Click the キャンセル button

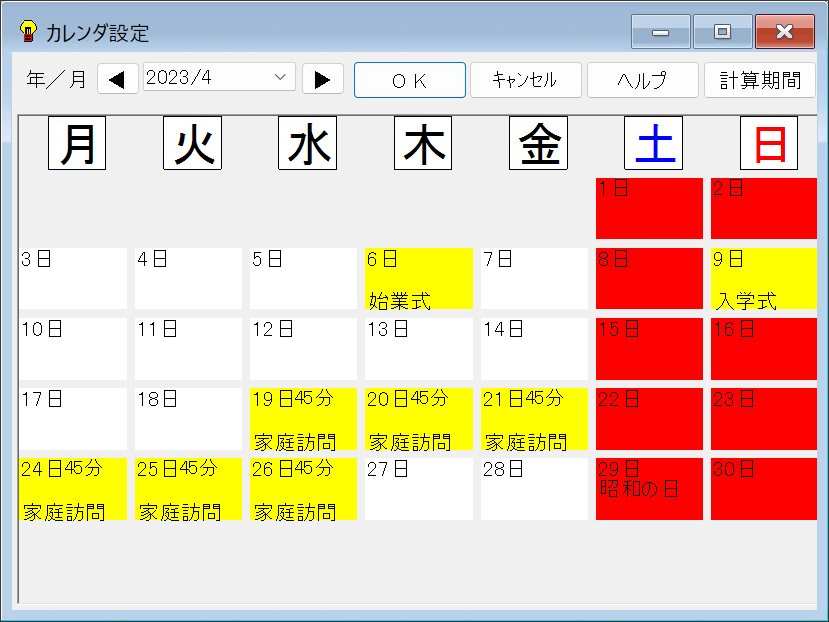[x=526, y=80]
